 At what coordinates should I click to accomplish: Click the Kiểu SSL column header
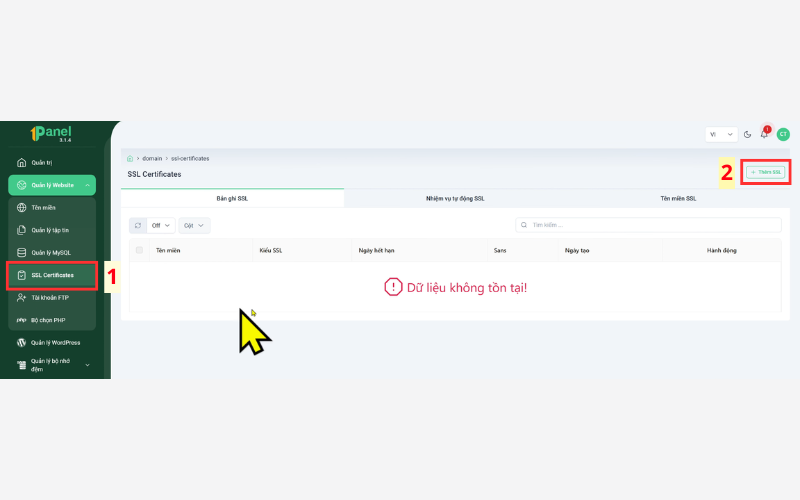(270, 251)
